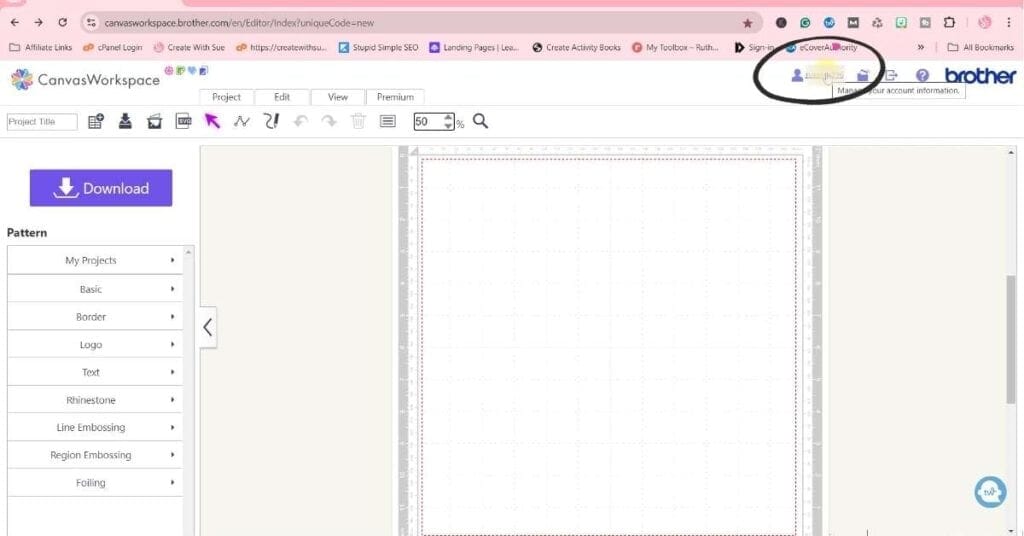Screen dimensions: 1024x536
Task: Click the brother brand logo
Action: (980, 76)
